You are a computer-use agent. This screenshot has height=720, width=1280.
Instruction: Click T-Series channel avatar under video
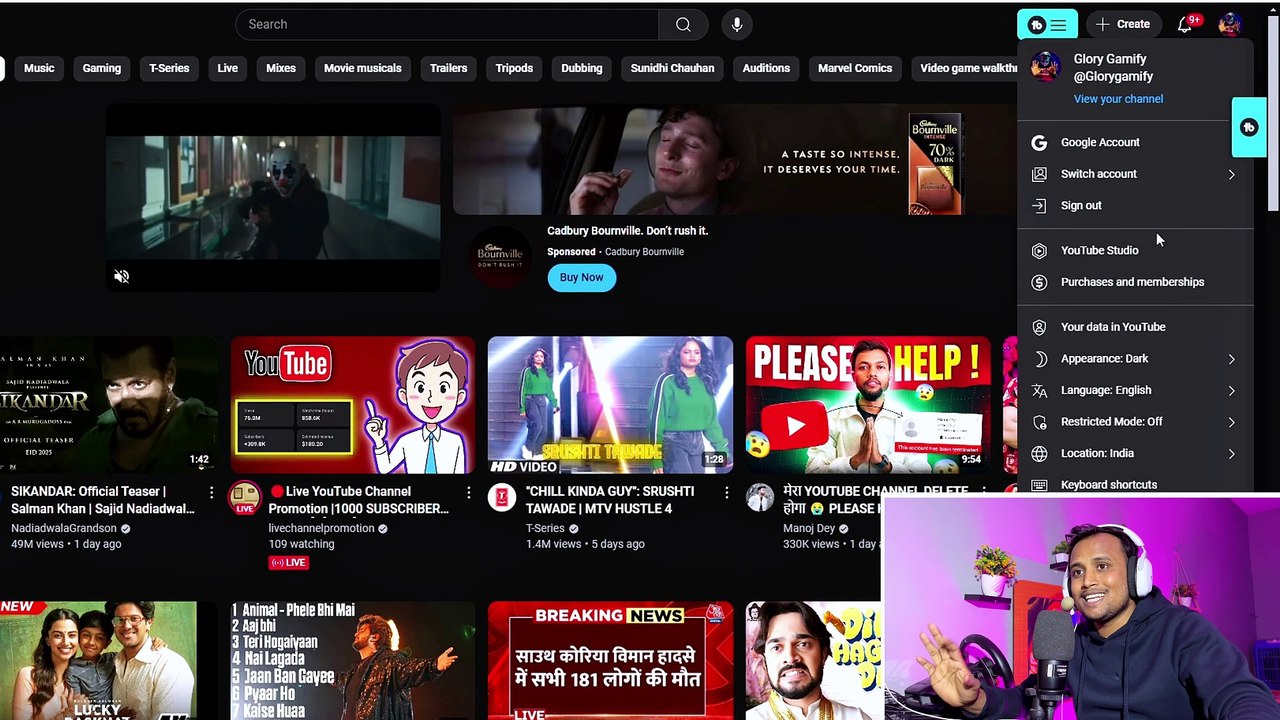point(502,497)
